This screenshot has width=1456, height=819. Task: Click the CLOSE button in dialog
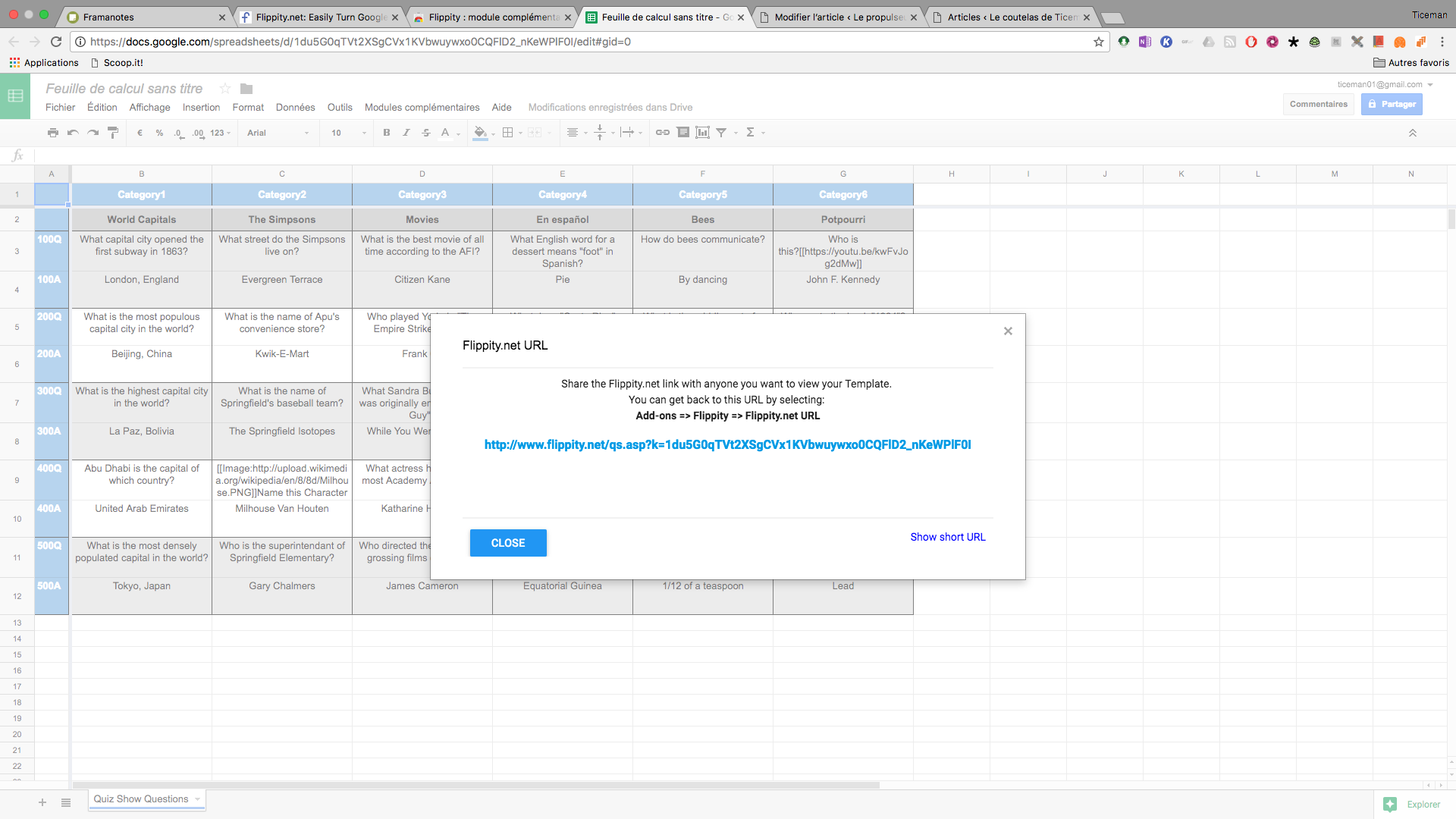(508, 543)
